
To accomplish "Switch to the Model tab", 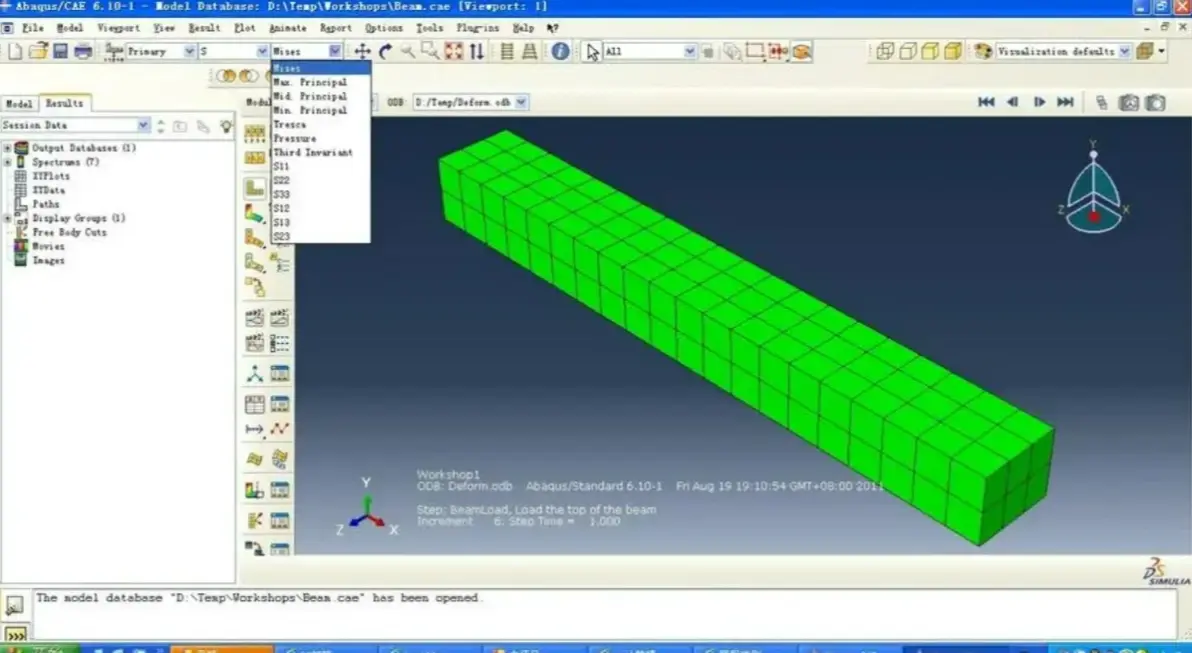I will [19, 103].
